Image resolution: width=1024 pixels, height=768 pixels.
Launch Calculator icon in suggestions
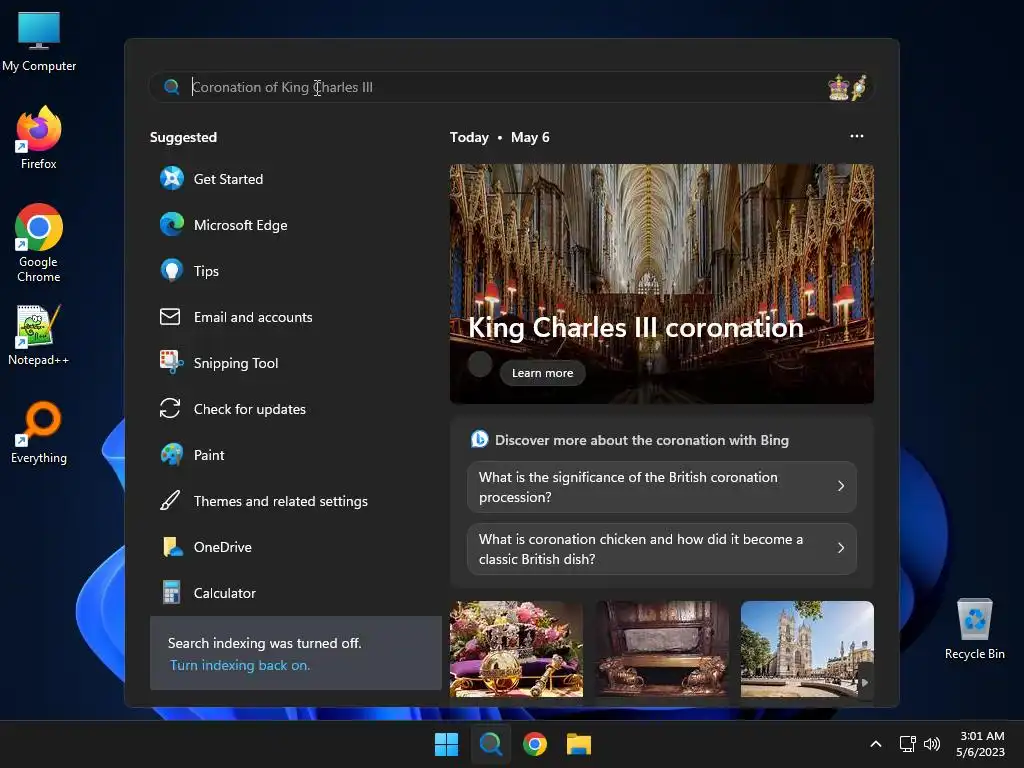tap(171, 592)
